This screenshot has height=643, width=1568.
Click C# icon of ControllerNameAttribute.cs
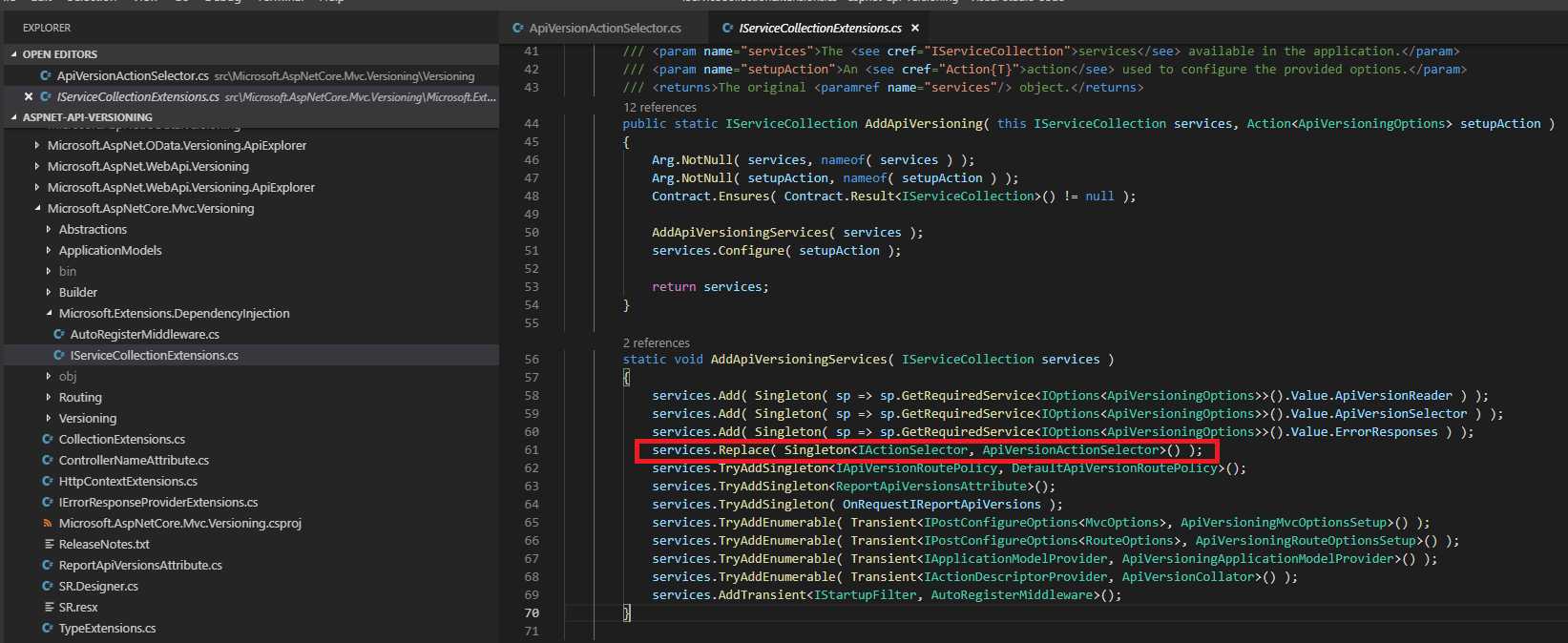[48, 460]
